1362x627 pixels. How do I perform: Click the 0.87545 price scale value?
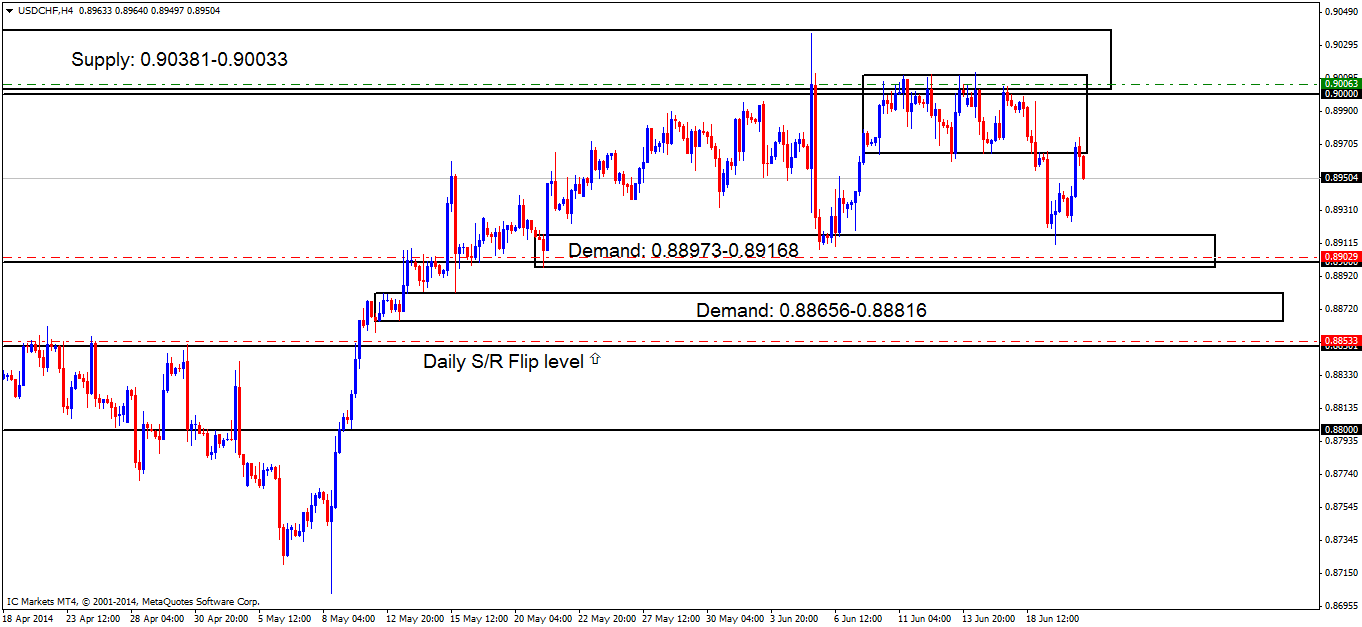coord(1341,507)
